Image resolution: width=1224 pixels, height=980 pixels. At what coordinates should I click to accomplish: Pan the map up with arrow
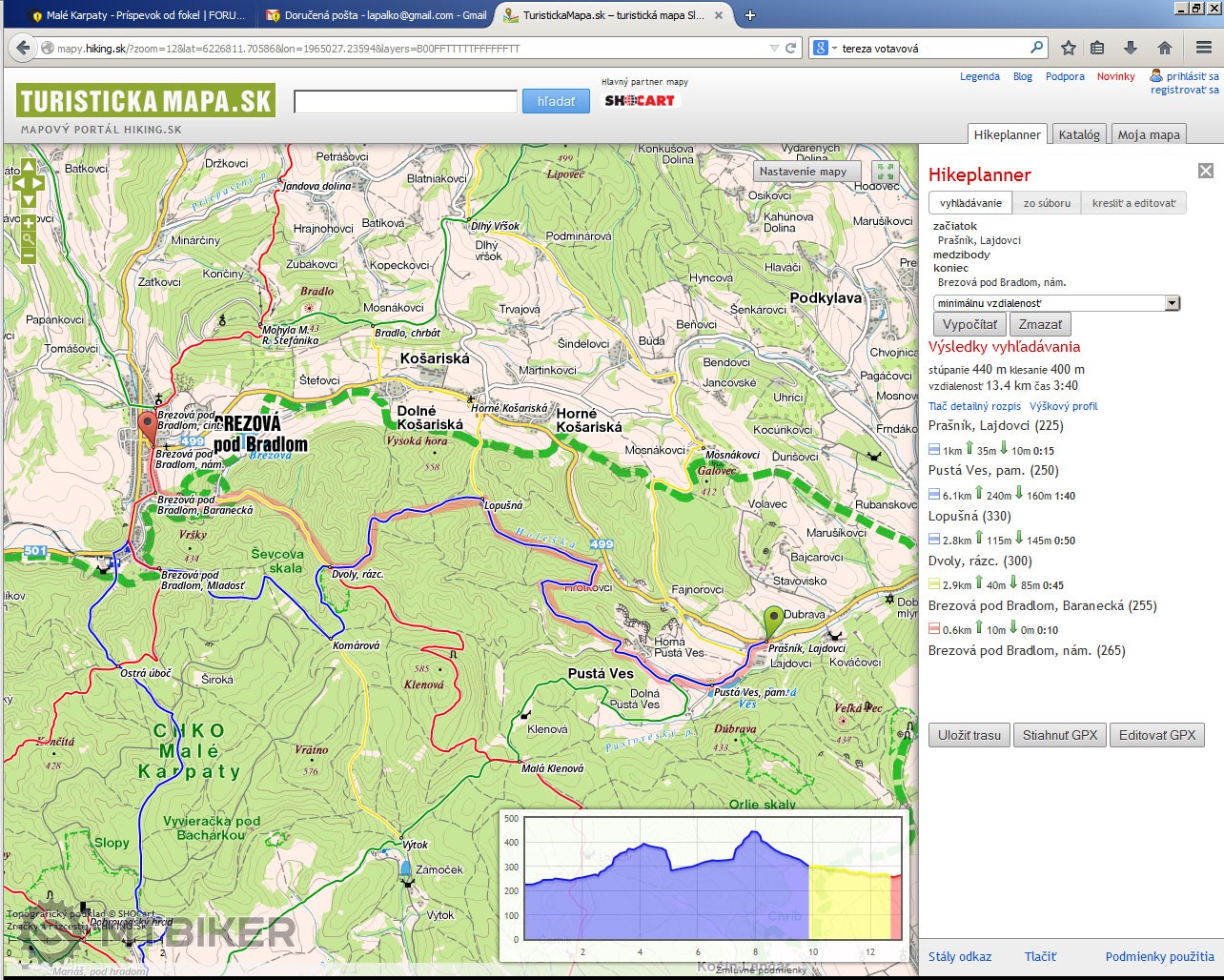tap(28, 166)
